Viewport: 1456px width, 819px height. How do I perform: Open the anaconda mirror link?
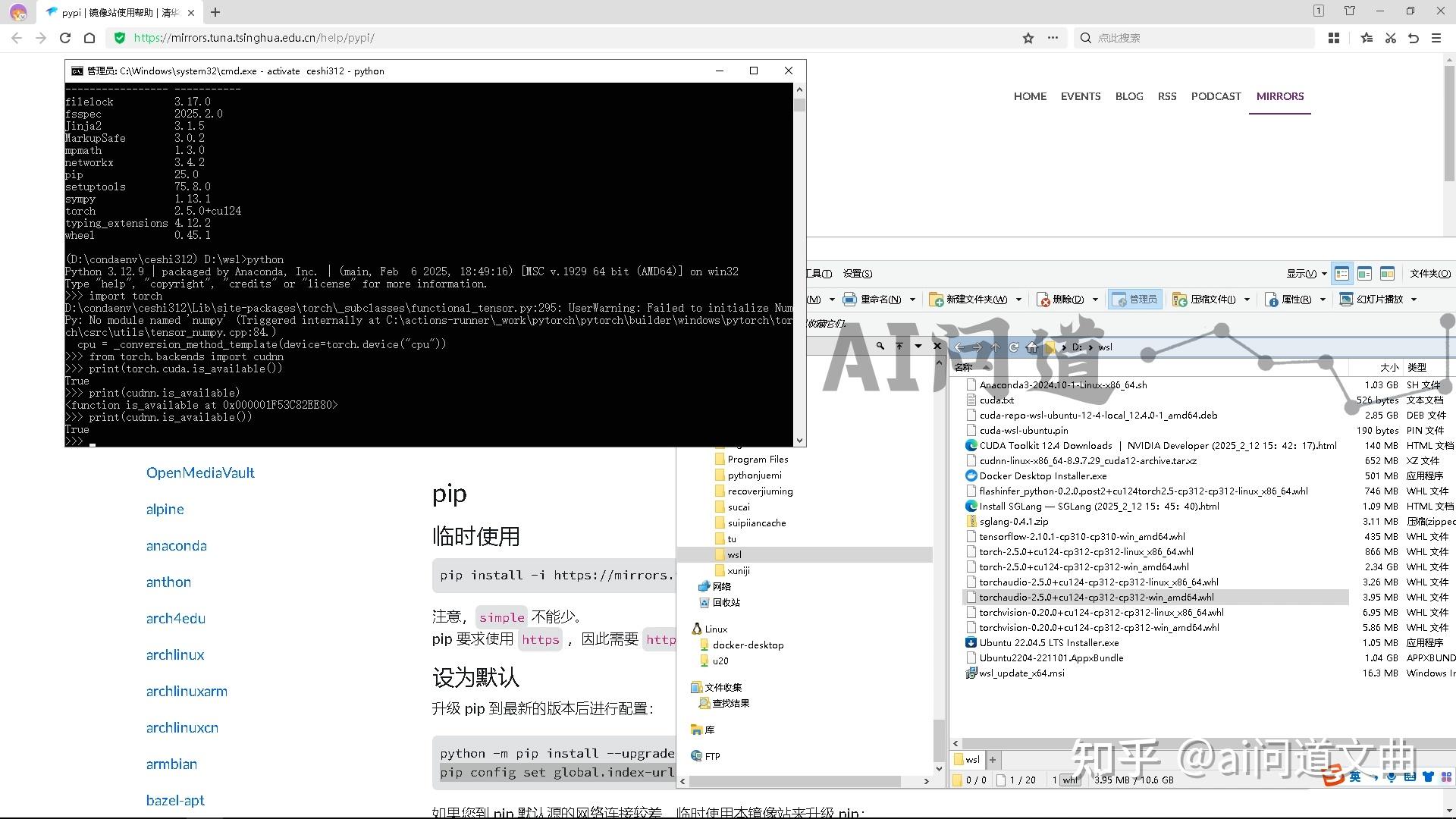coord(176,545)
